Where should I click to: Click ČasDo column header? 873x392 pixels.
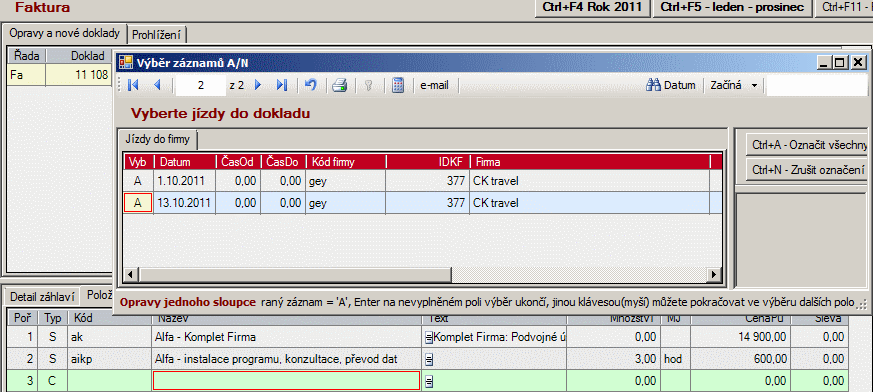pyautogui.click(x=283, y=162)
